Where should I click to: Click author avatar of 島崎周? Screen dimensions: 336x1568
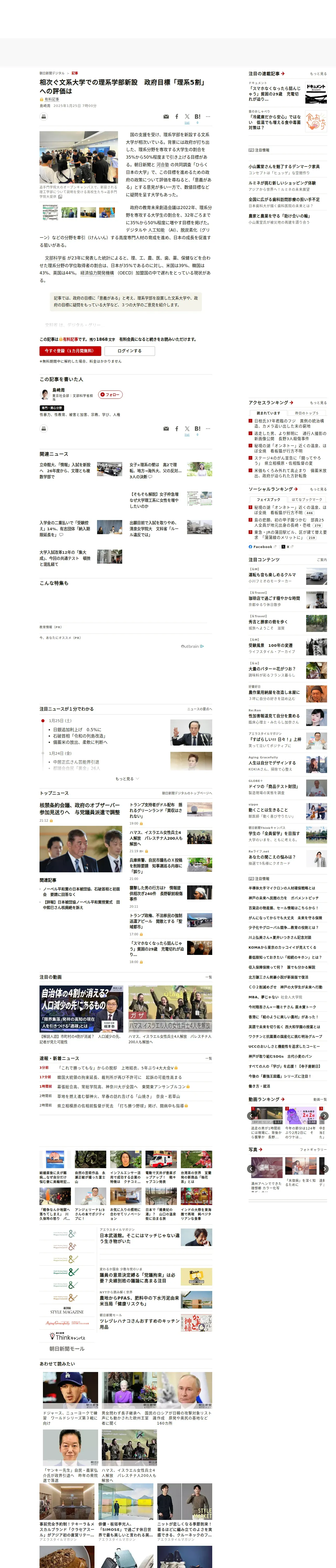click(x=44, y=394)
